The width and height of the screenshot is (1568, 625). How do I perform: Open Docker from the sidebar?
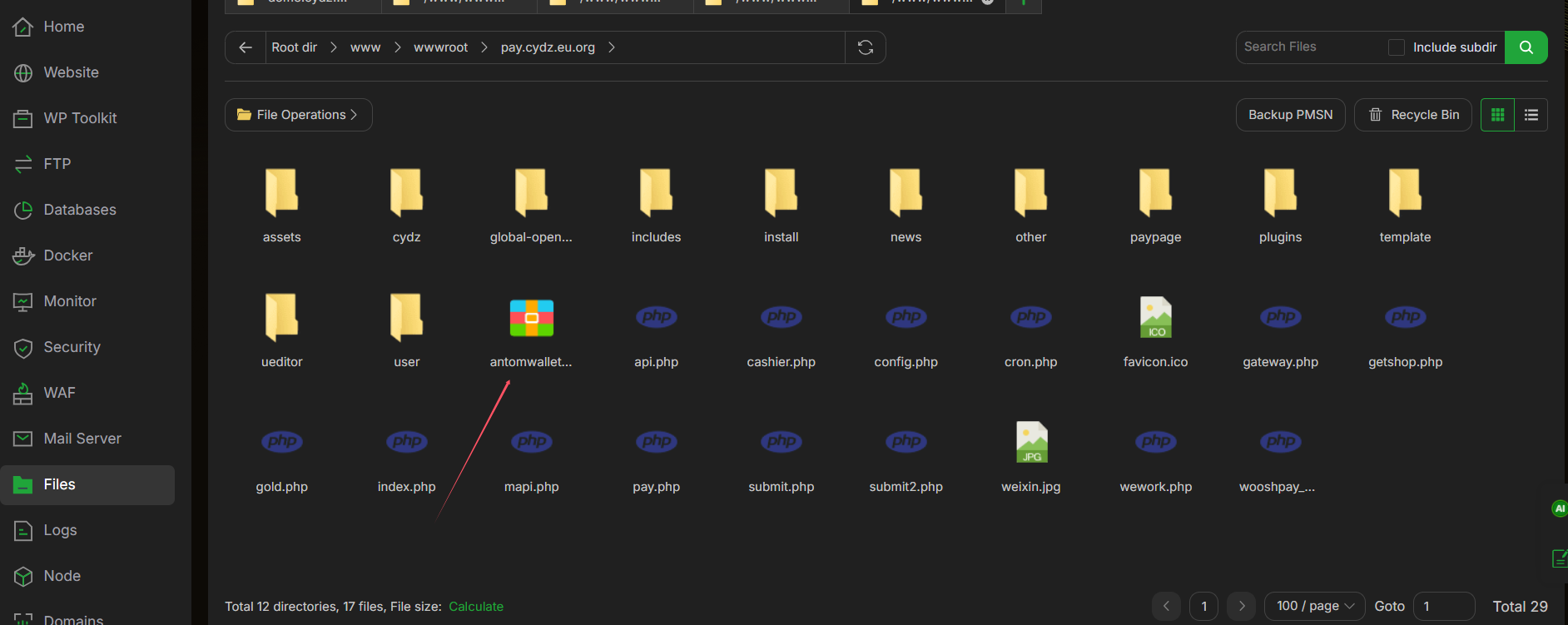point(67,255)
